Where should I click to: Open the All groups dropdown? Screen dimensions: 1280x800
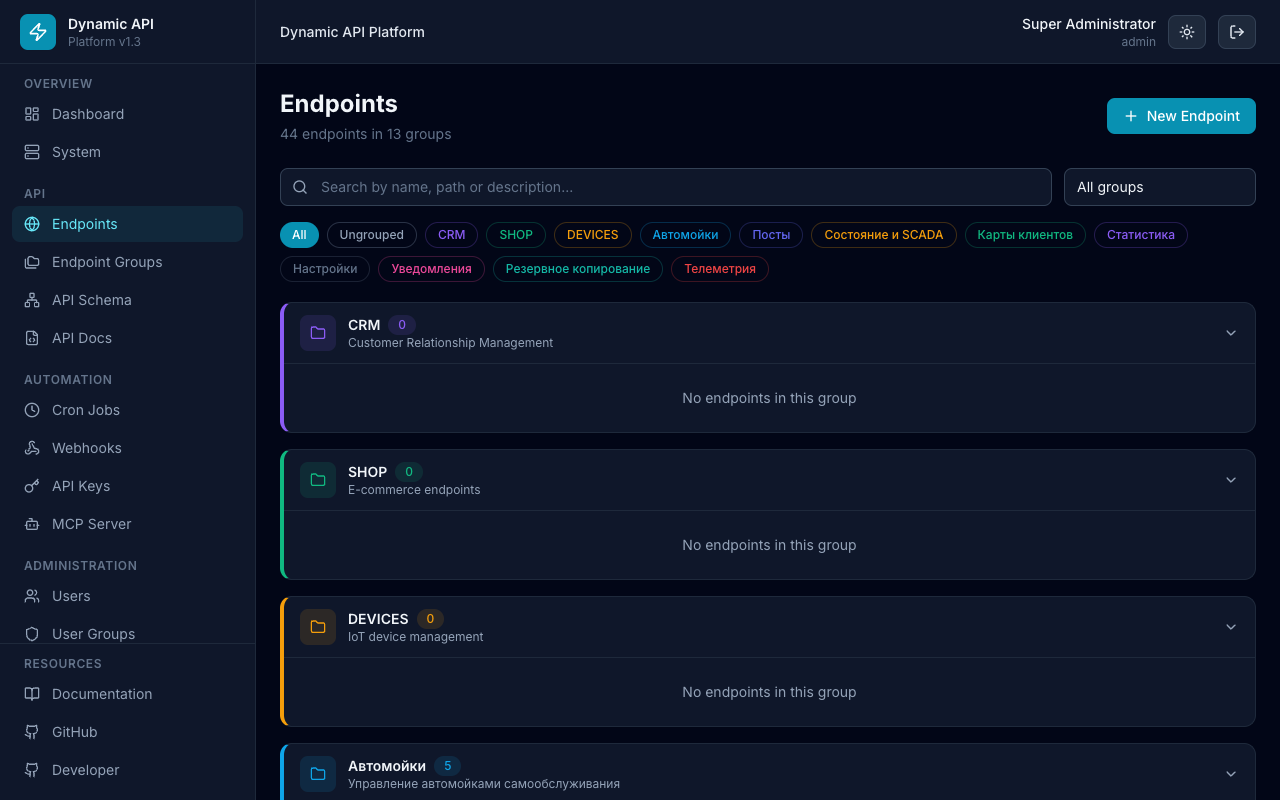(1160, 187)
